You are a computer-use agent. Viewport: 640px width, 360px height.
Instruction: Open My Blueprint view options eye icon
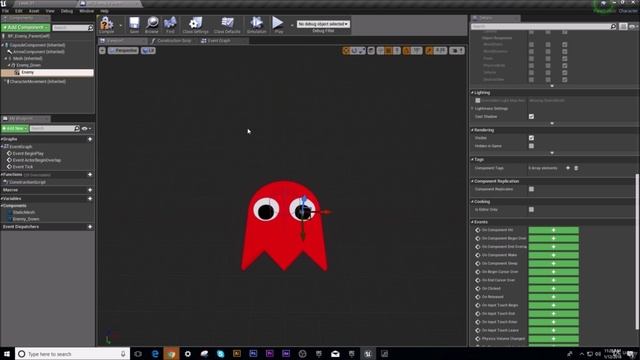86,129
